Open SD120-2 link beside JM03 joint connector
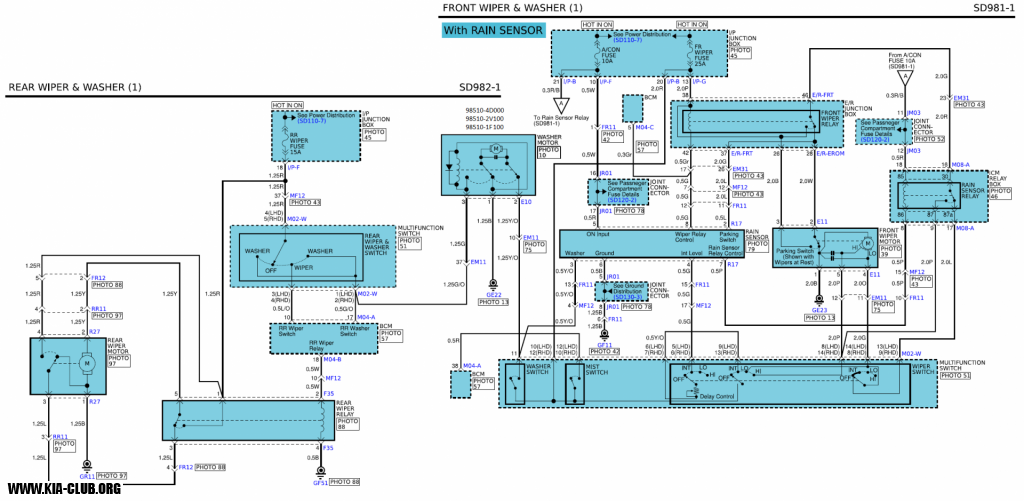1024x501 pixels. coord(876,140)
